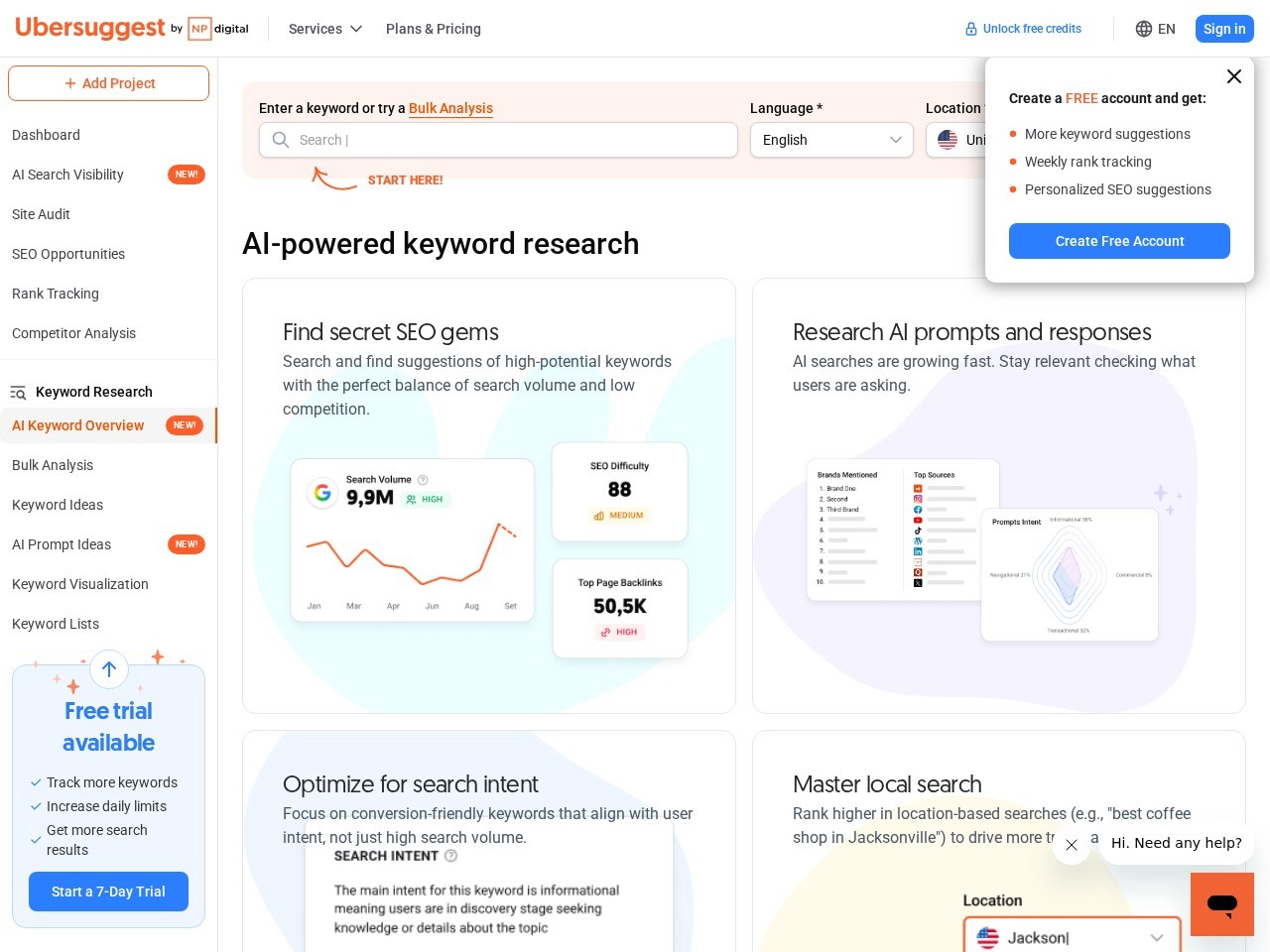Click Personalized SEO suggestions bullet text

pyautogui.click(x=1118, y=189)
